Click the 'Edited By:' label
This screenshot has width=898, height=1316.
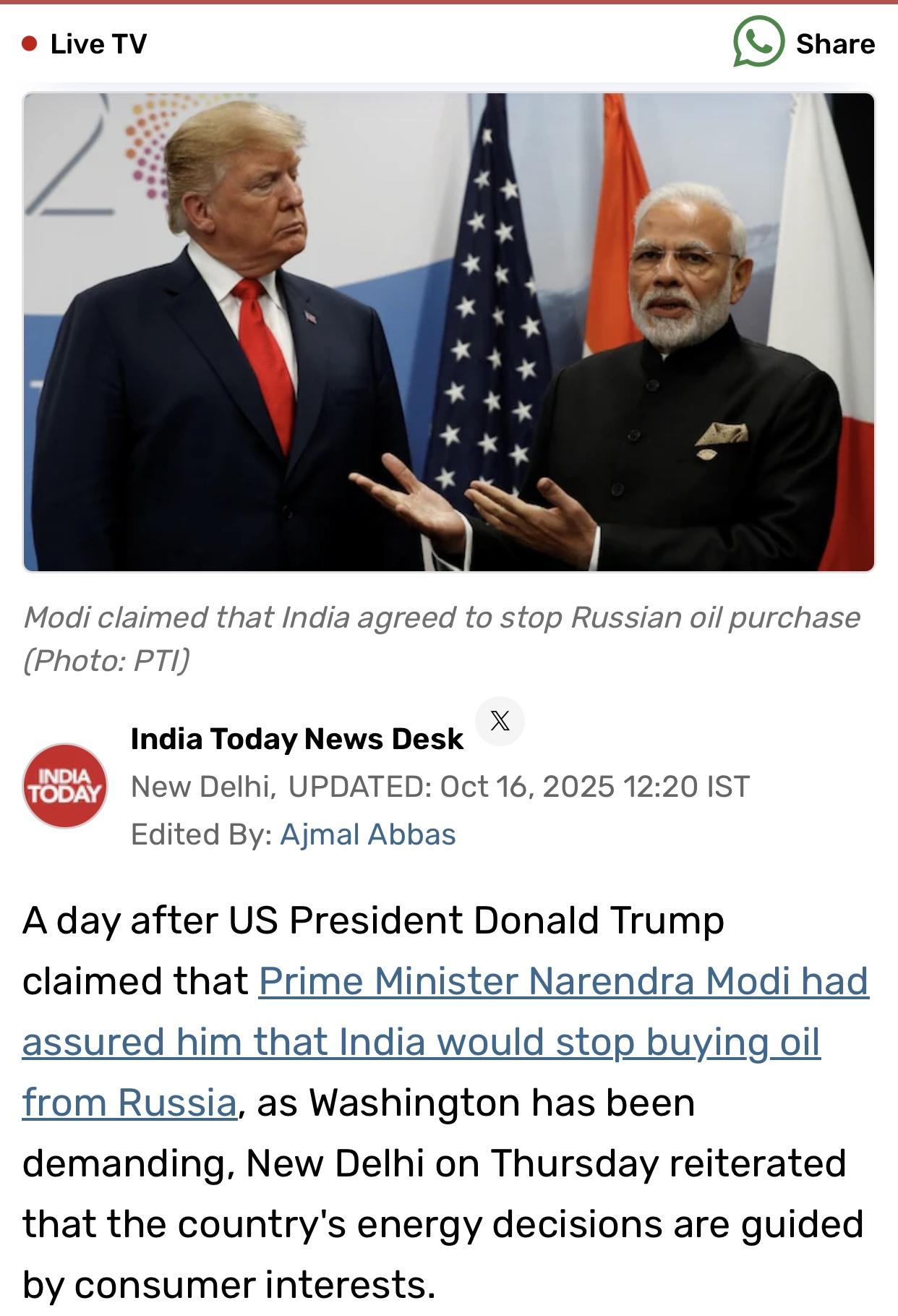[x=202, y=834]
